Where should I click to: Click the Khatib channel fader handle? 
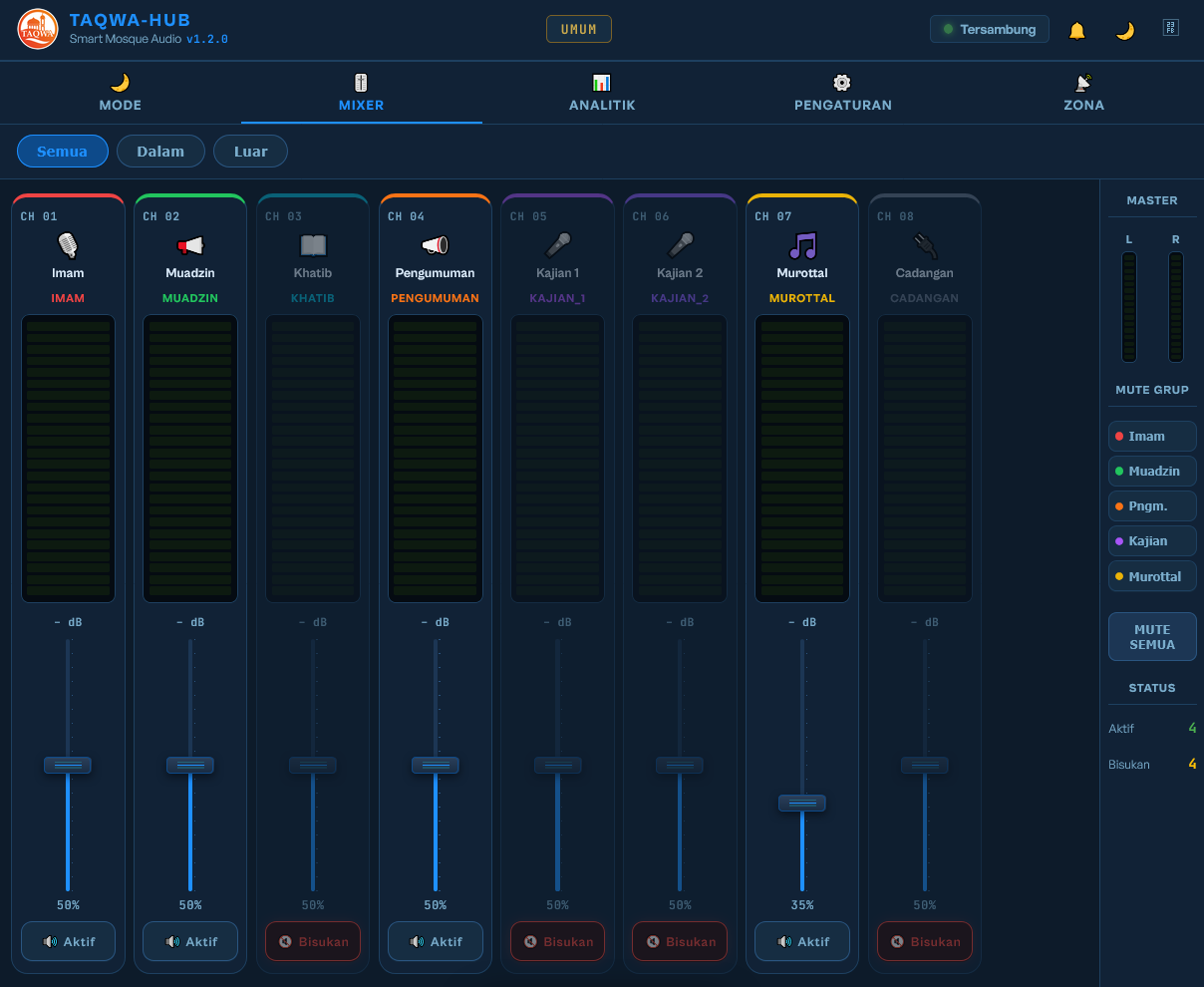313,765
